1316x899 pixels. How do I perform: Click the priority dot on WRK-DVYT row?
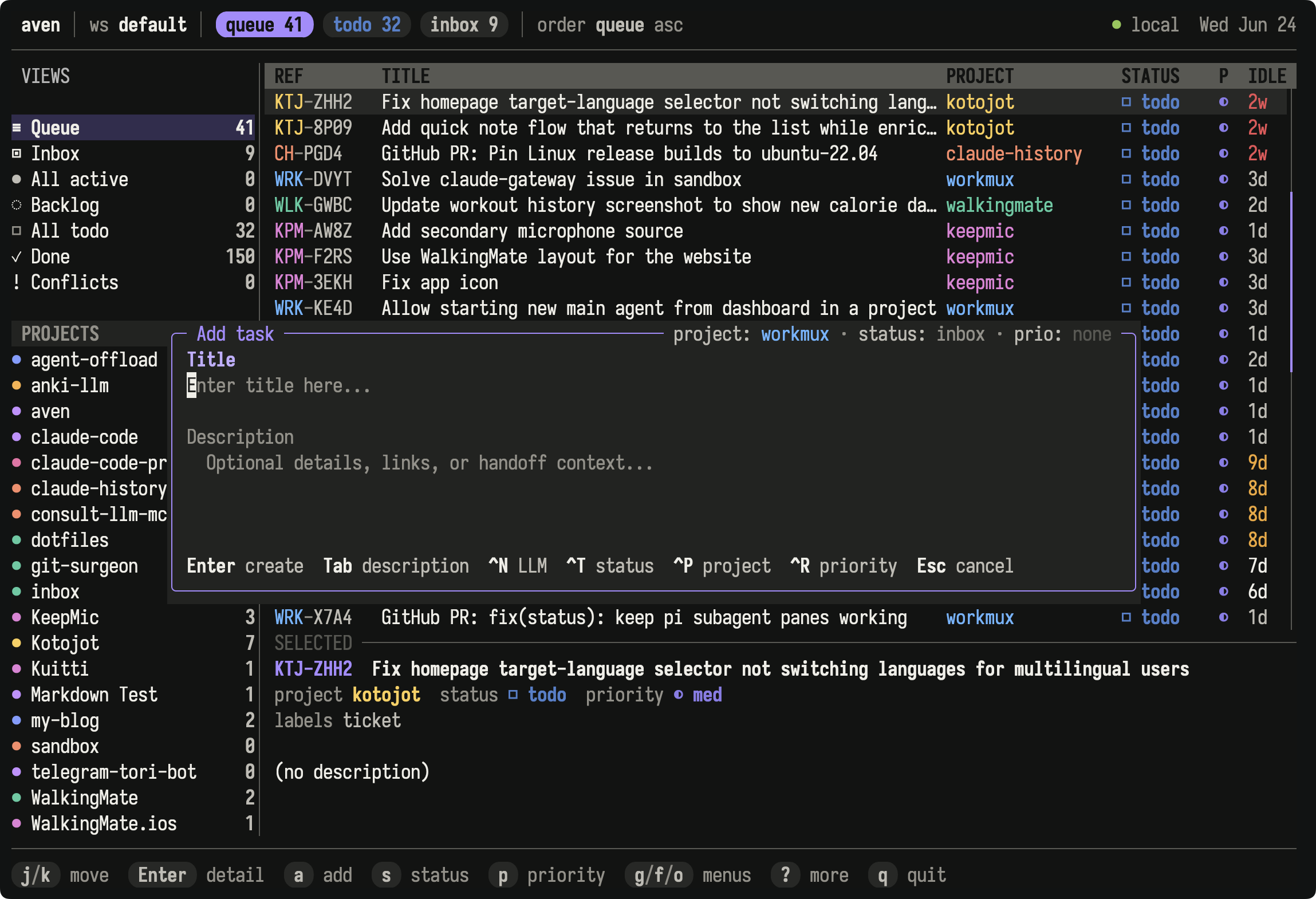[x=1224, y=179]
